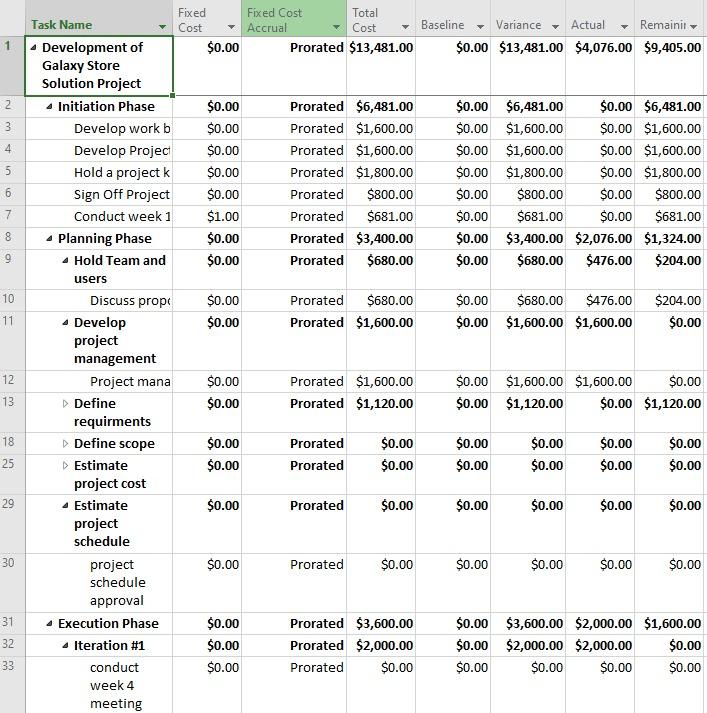The height and width of the screenshot is (713, 707).
Task: Open the Task Name column filter dropdown
Action: click(162, 27)
